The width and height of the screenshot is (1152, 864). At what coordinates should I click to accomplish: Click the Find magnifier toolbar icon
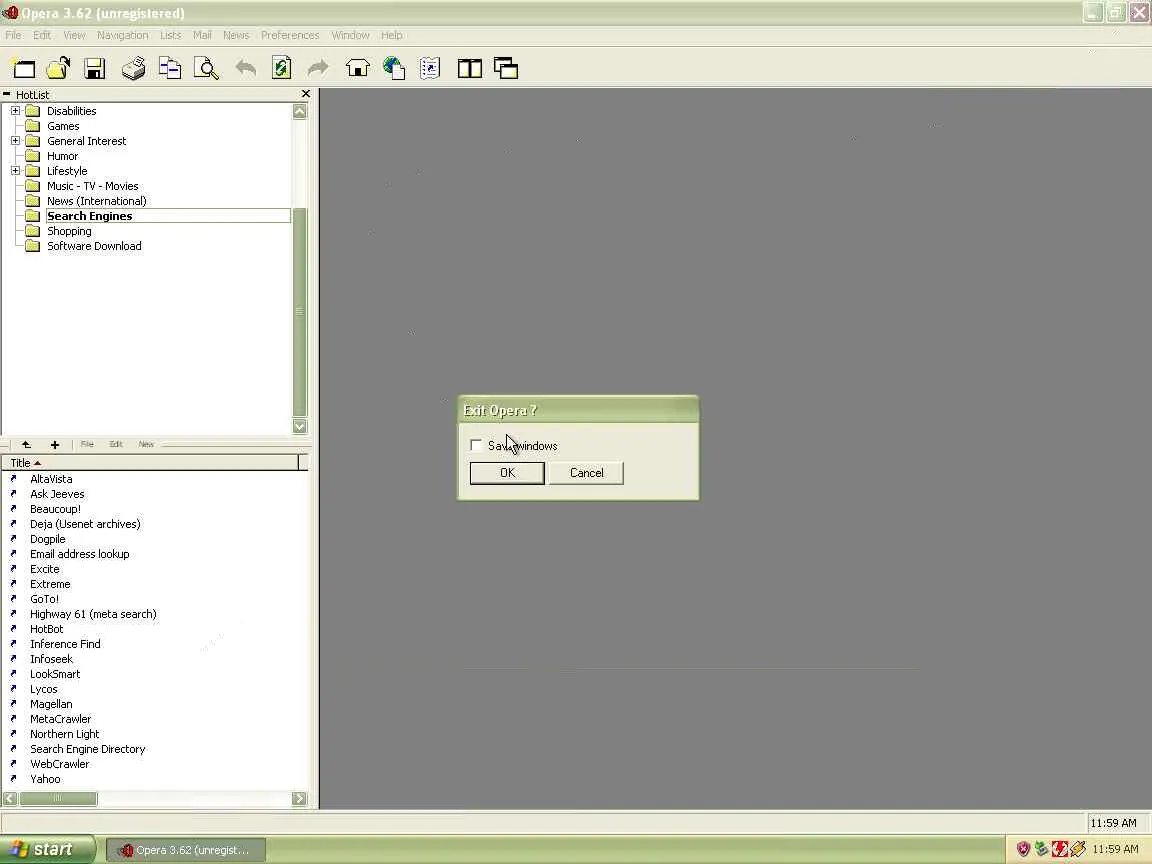click(x=206, y=68)
